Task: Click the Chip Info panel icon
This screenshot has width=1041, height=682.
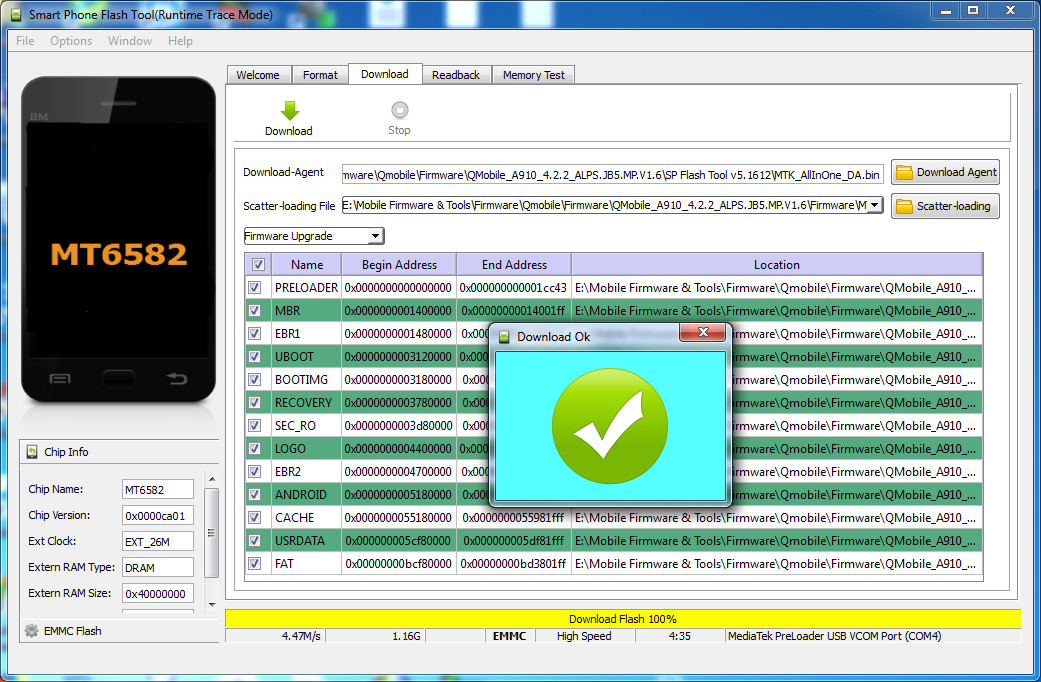Action: click(31, 452)
